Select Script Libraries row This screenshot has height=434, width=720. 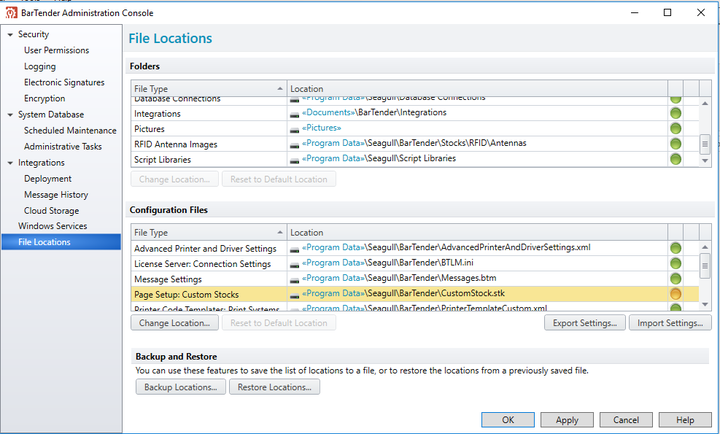pyautogui.click(x=415, y=159)
